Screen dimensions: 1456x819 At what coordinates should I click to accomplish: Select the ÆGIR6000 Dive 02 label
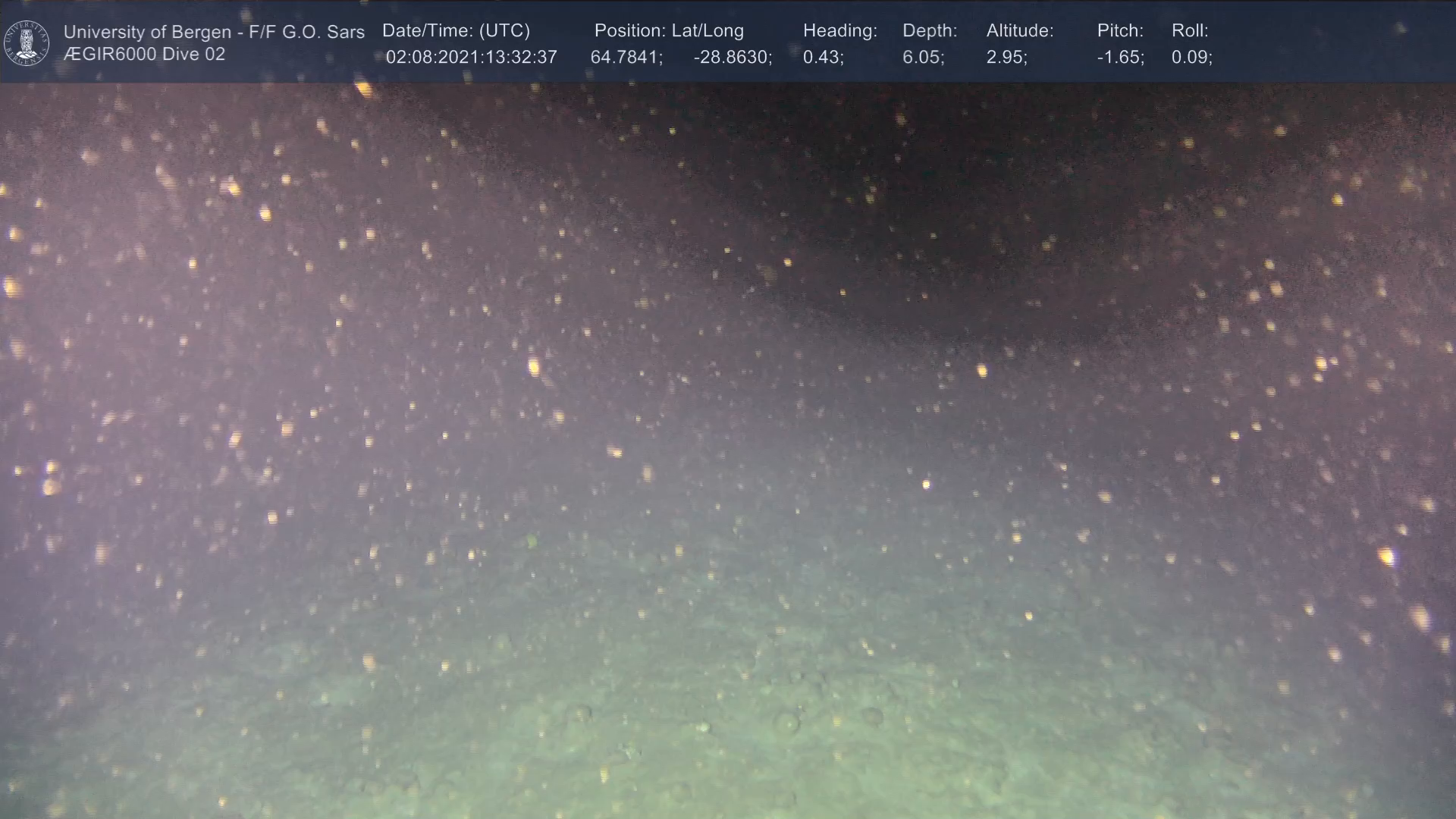[x=144, y=55]
